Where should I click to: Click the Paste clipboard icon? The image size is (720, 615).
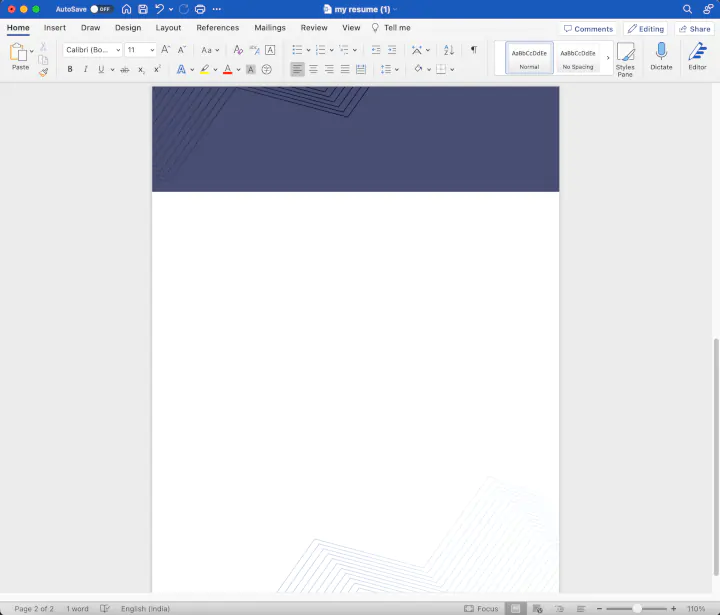18,52
